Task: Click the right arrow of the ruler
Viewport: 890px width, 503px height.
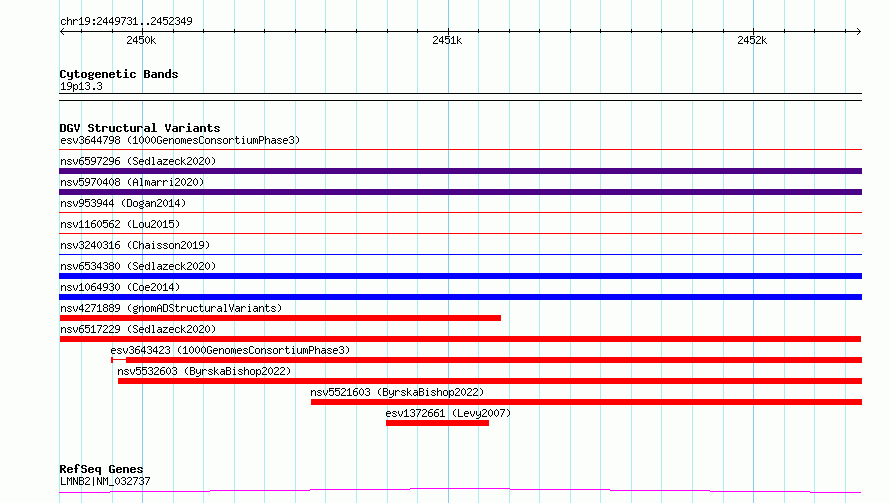Action: (x=858, y=31)
